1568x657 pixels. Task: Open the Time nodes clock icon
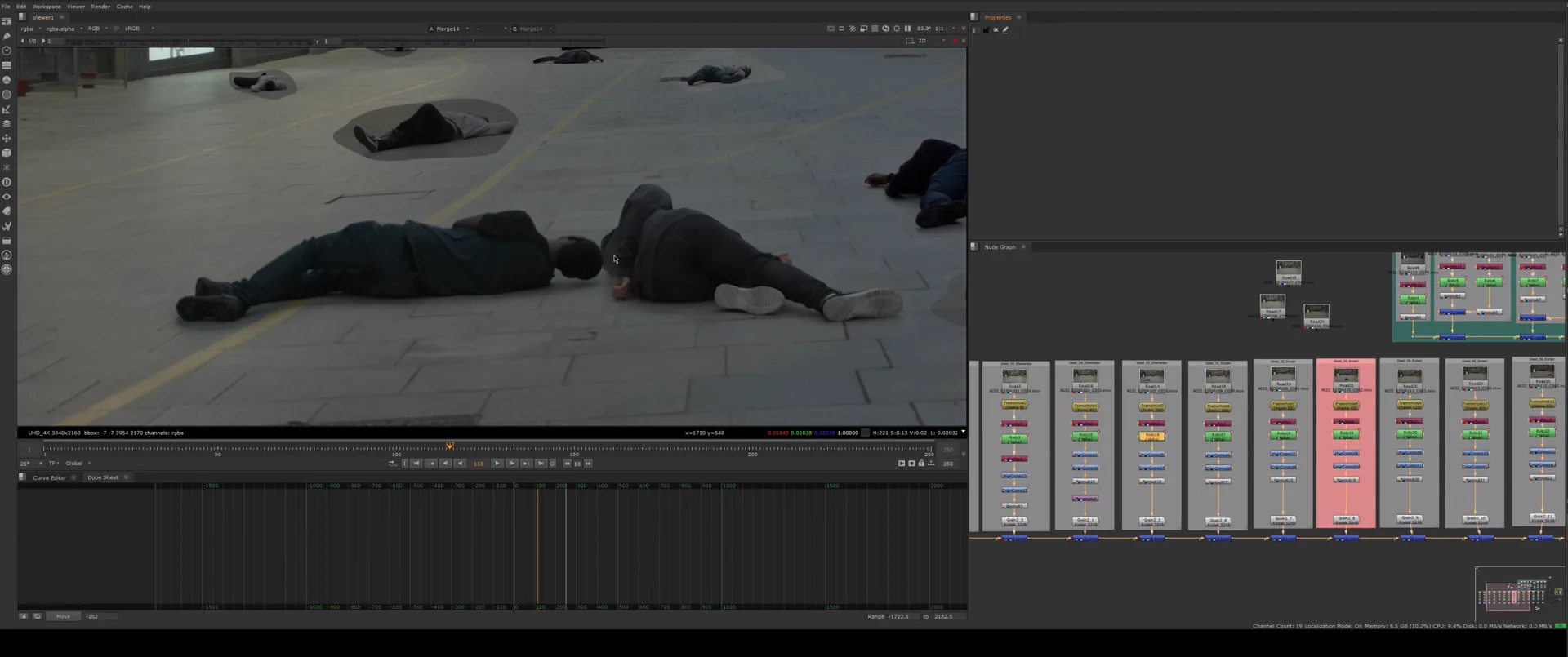7,51
